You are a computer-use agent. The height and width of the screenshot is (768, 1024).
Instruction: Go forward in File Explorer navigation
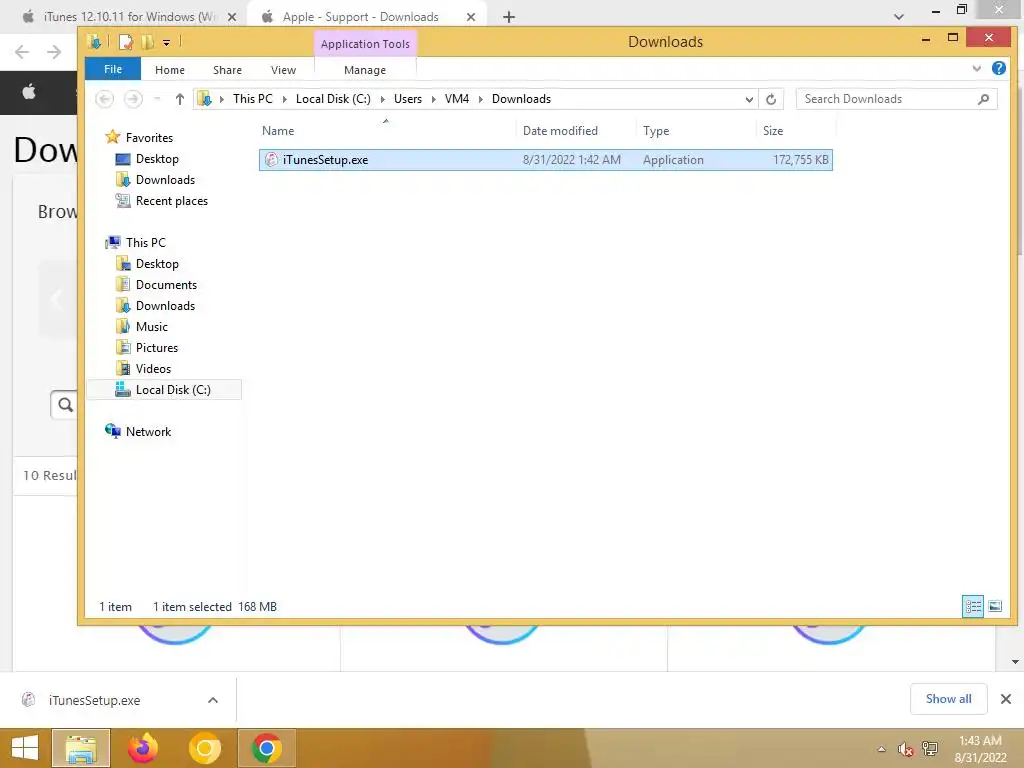[133, 99]
